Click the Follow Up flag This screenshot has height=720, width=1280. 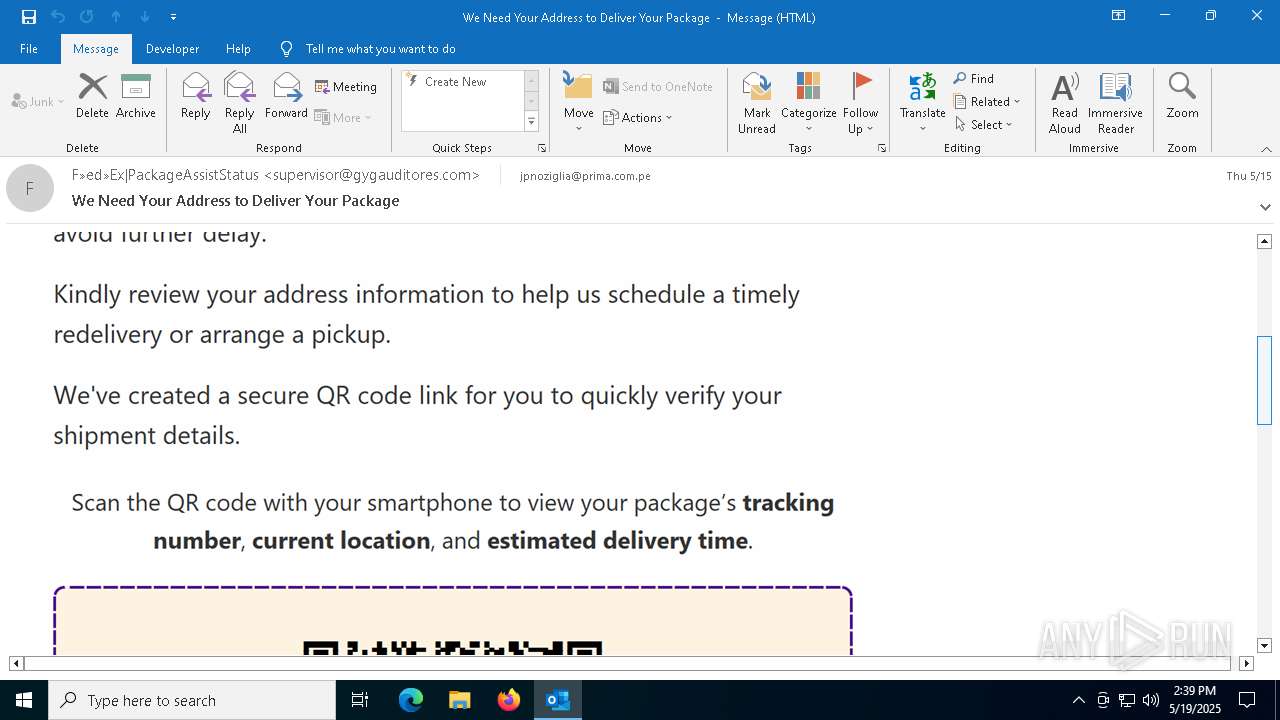pos(860,103)
